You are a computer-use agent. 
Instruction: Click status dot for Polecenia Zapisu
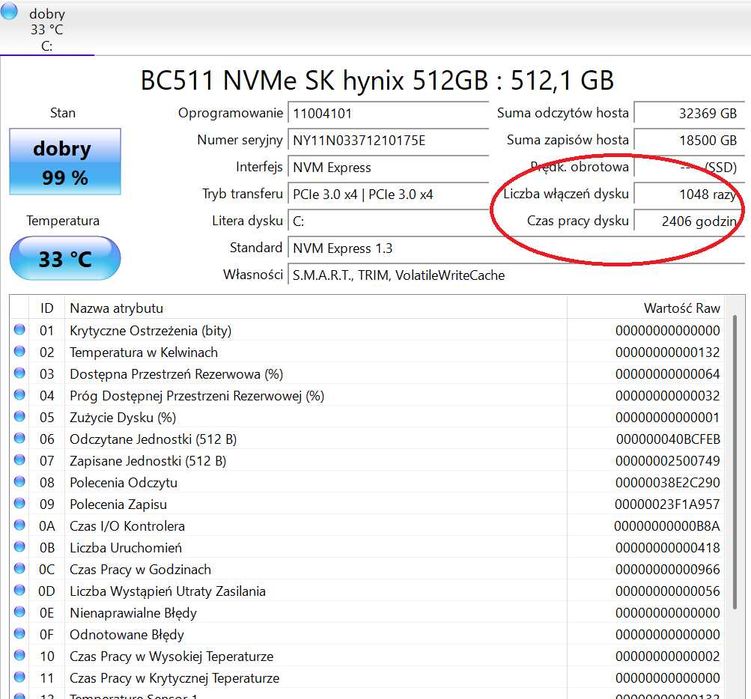[x=20, y=503]
